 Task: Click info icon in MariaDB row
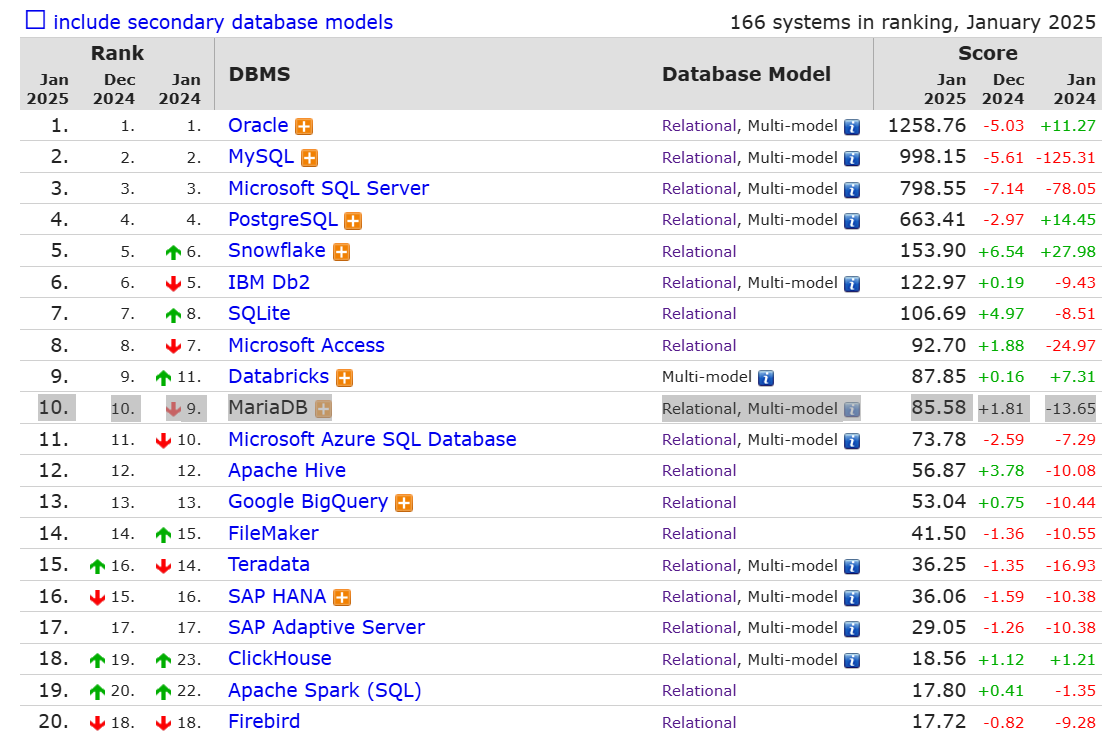(x=852, y=410)
